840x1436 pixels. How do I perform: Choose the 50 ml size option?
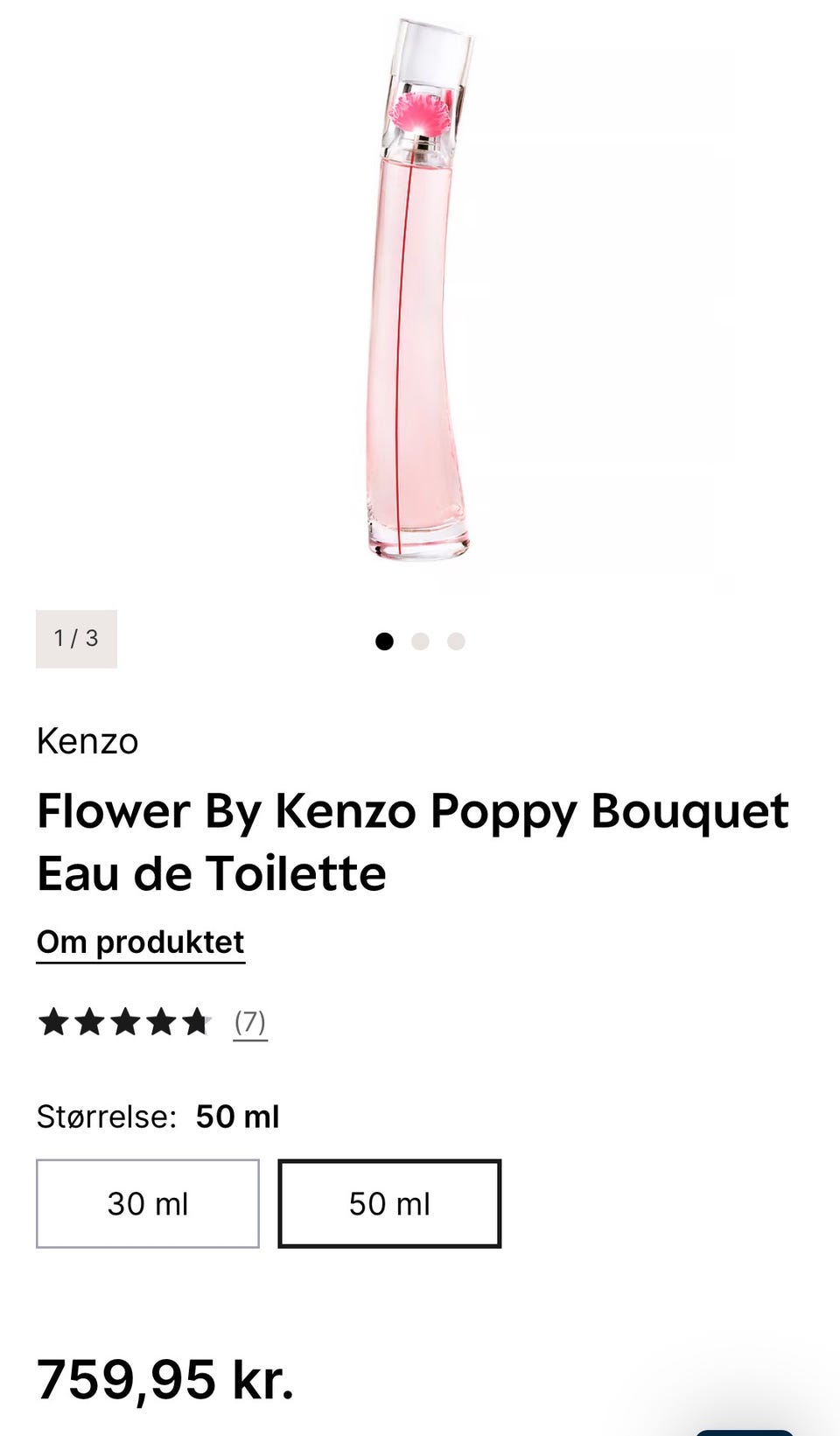pyautogui.click(x=389, y=1203)
